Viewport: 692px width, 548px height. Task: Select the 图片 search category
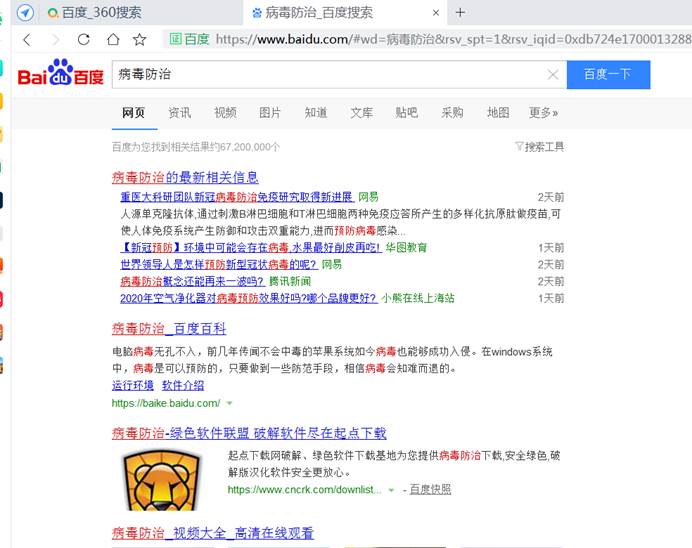pyautogui.click(x=270, y=113)
